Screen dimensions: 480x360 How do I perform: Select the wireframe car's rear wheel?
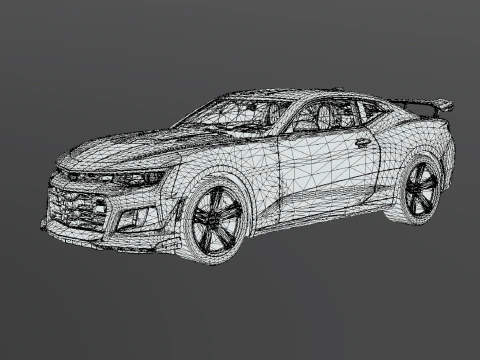coord(421,189)
